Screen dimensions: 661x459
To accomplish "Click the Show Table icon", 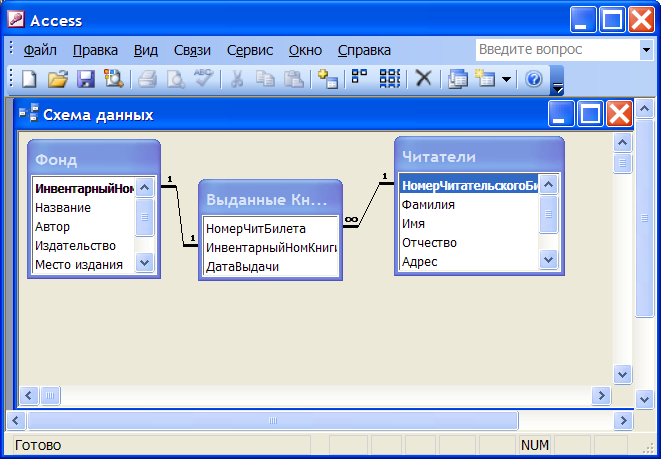I will 328,79.
